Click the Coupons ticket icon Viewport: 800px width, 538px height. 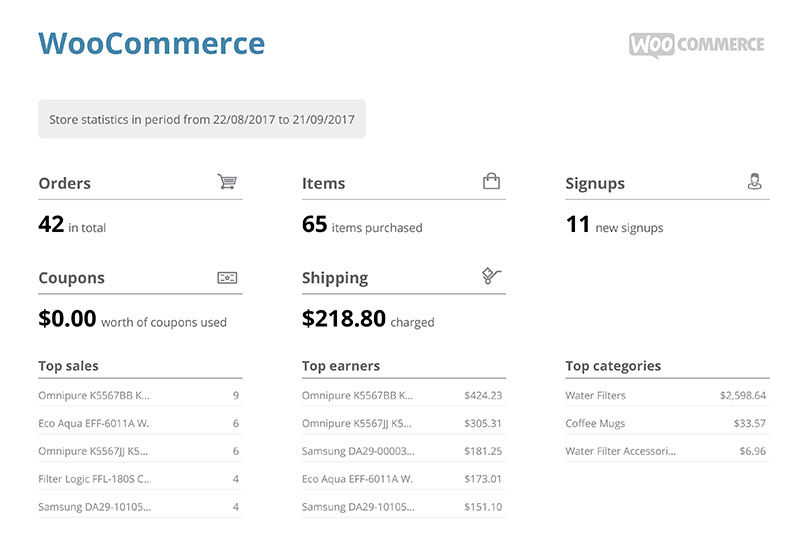pyautogui.click(x=227, y=278)
